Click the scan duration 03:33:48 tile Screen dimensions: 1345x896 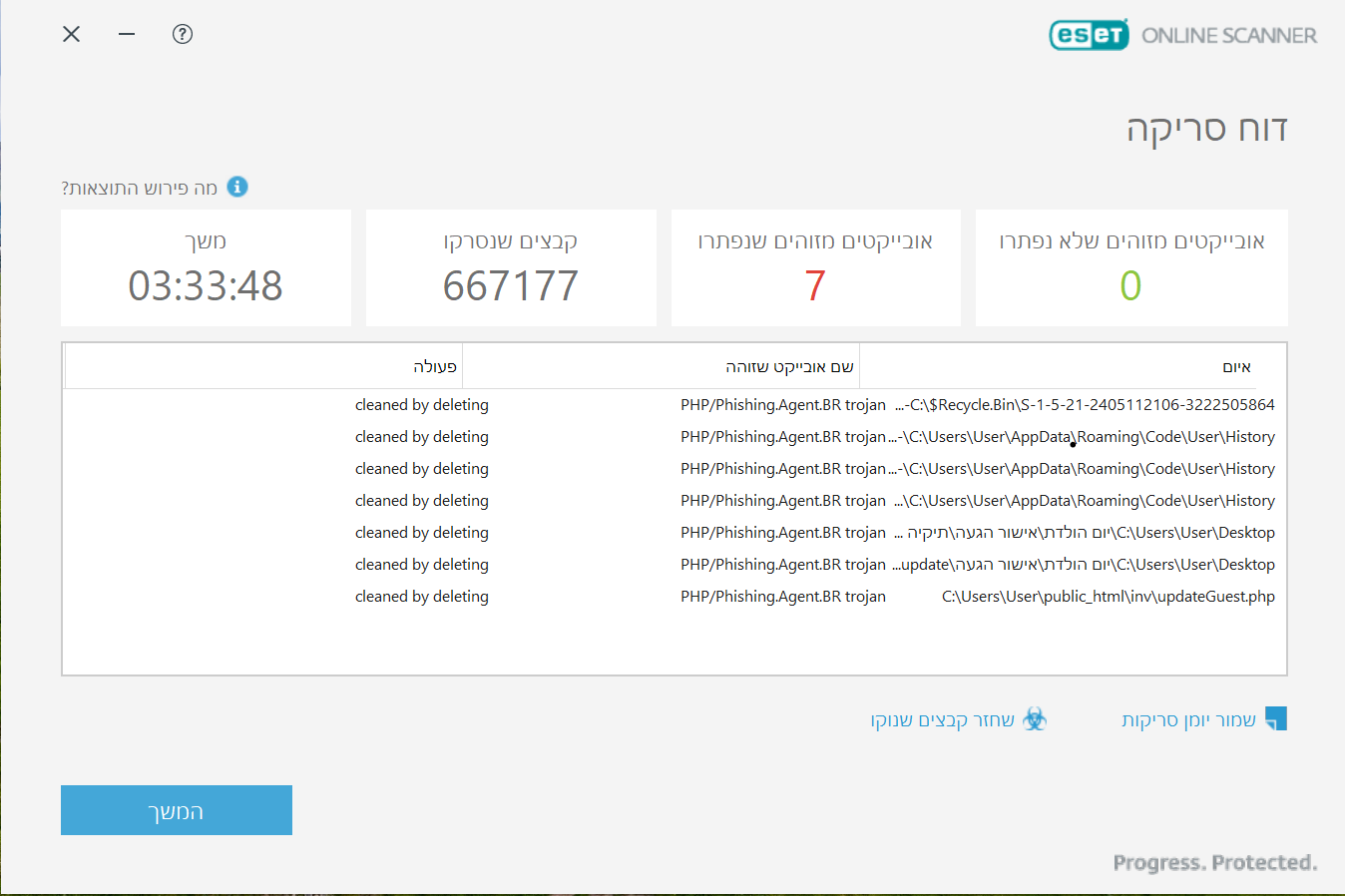(x=206, y=268)
